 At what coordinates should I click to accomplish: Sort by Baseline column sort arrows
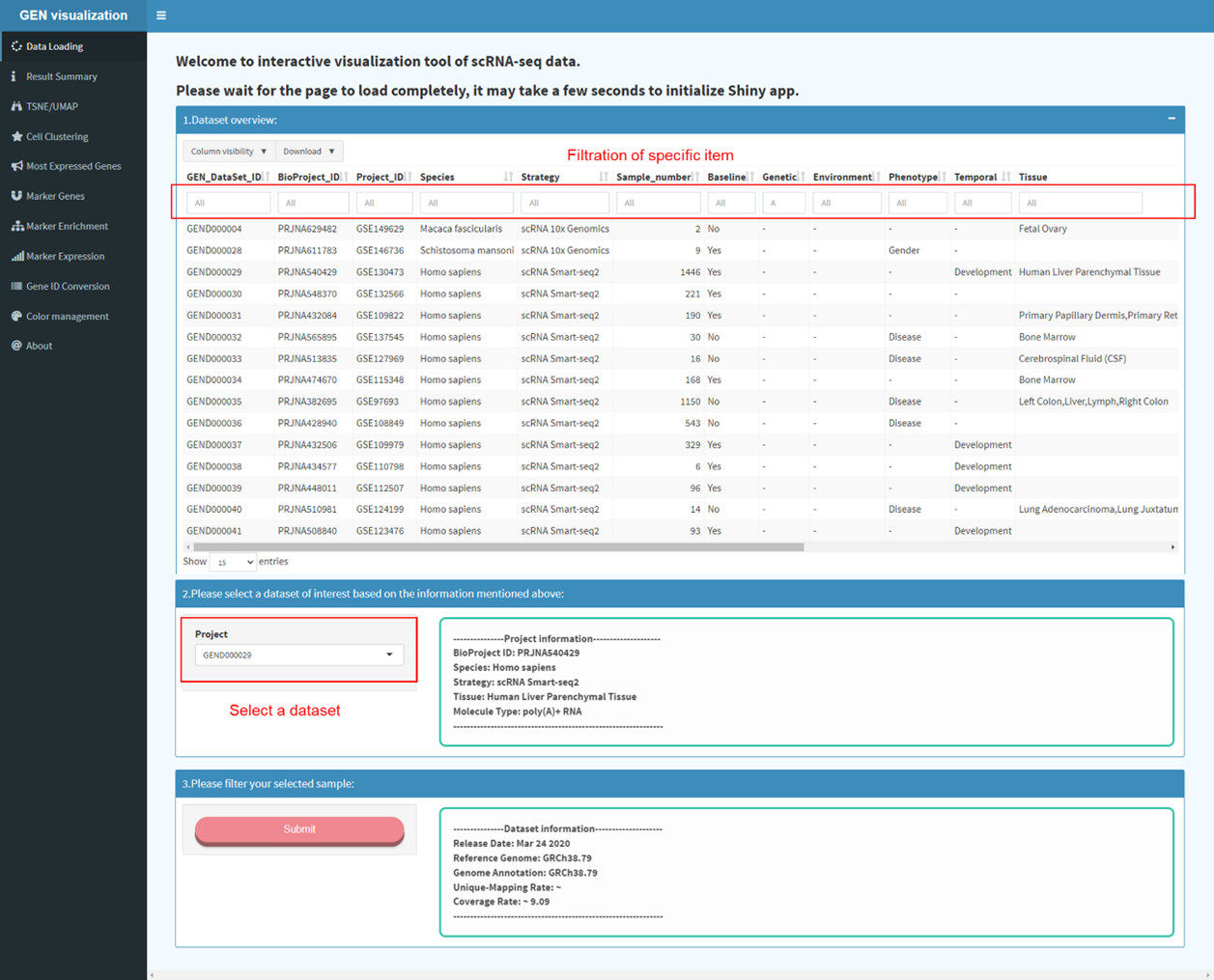751,177
